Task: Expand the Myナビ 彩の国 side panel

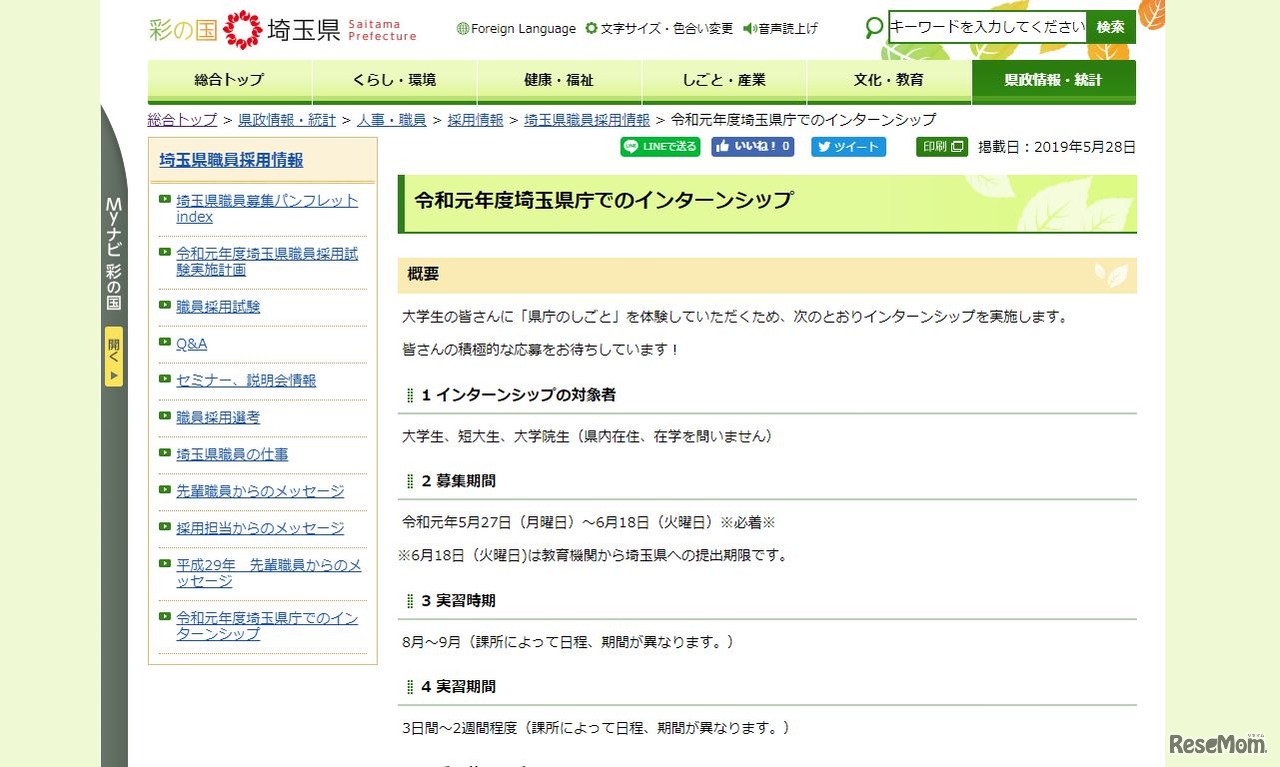Action: [114, 357]
